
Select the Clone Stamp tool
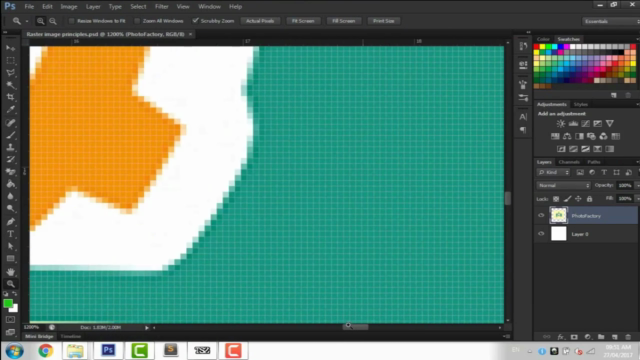pos(11,147)
